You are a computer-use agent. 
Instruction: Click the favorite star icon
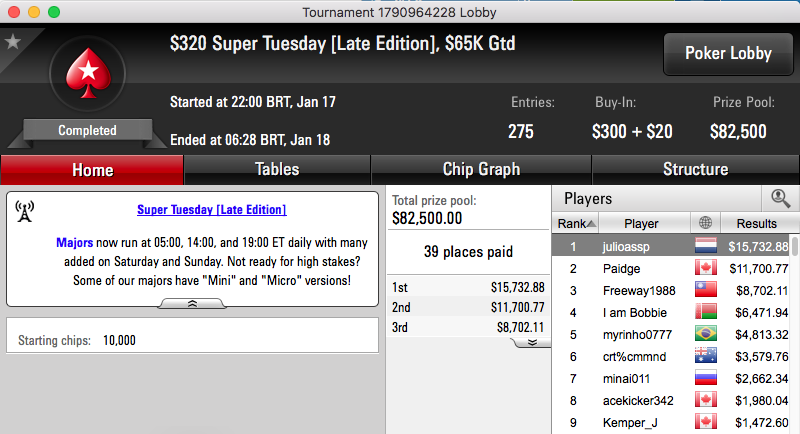[x=13, y=42]
